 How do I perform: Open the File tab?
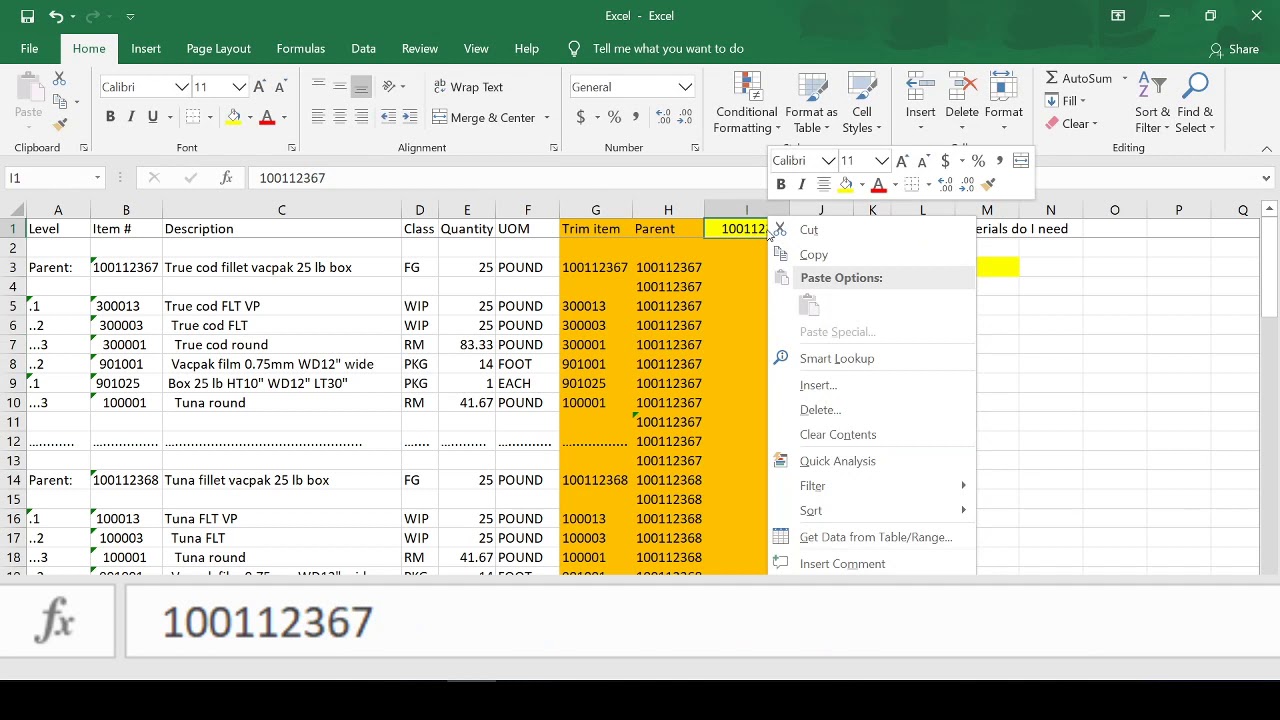pyautogui.click(x=30, y=48)
